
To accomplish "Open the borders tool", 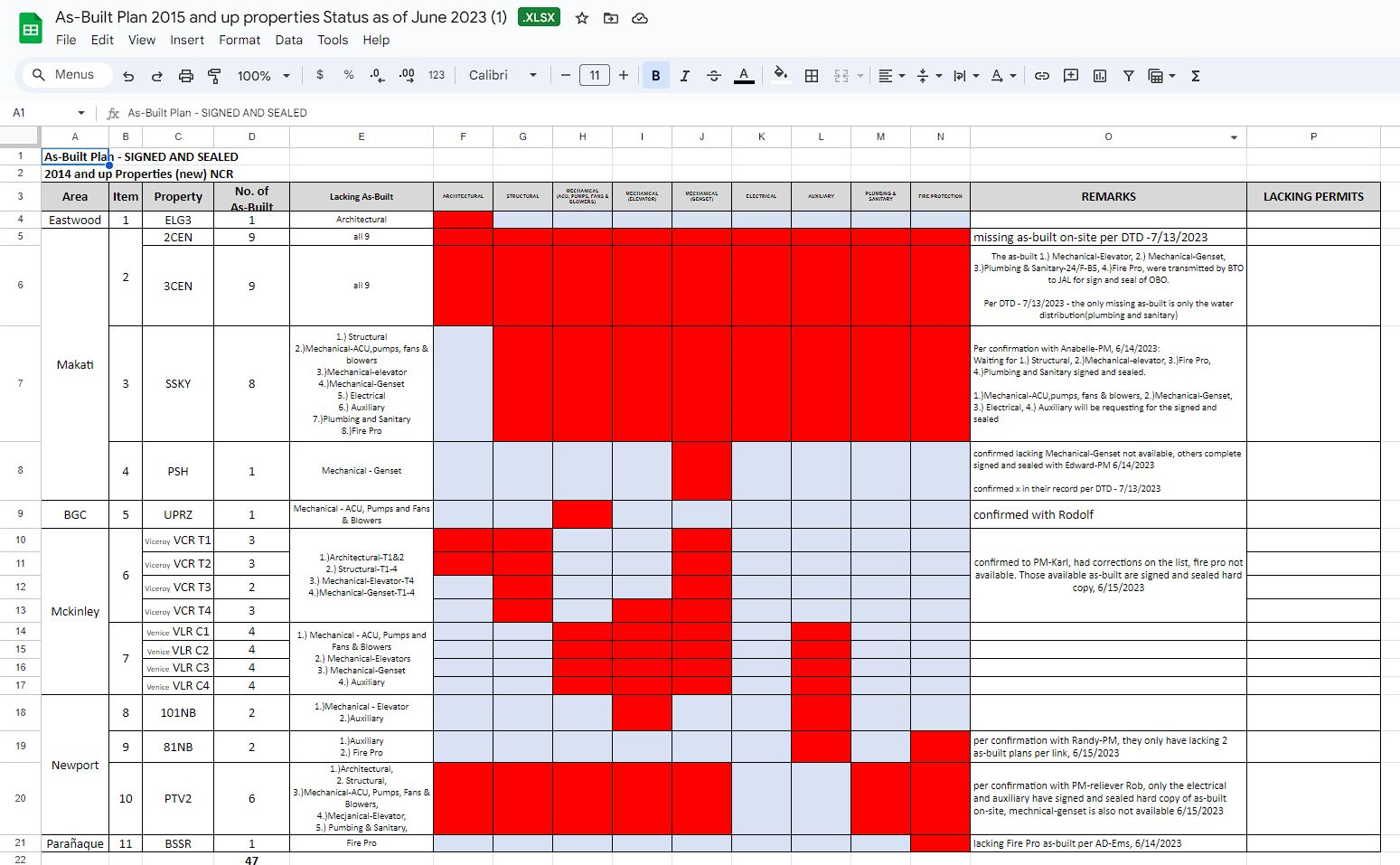I will click(812, 76).
